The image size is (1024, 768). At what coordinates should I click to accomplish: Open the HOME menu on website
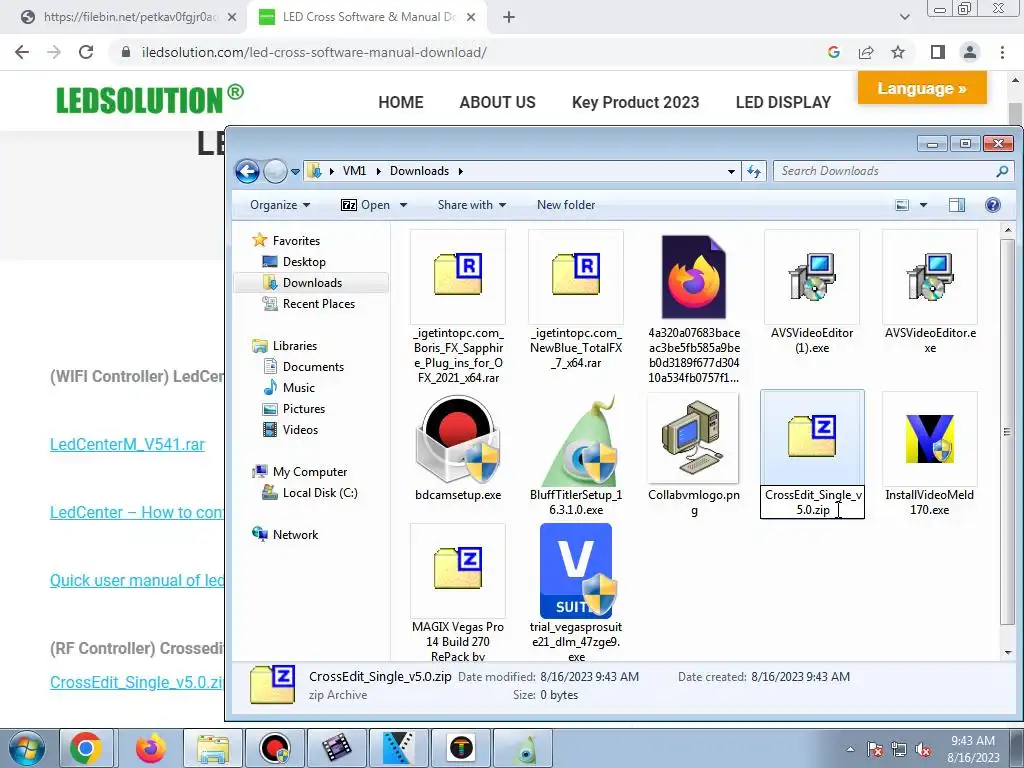401,103
